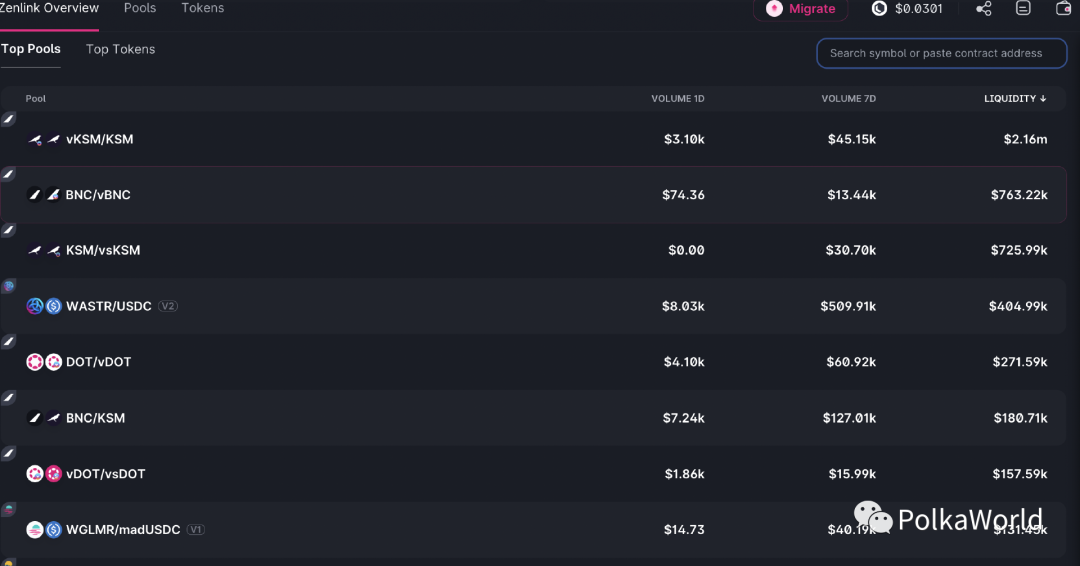Sort by Volume 1D column header
1080x566 pixels.
coord(677,99)
